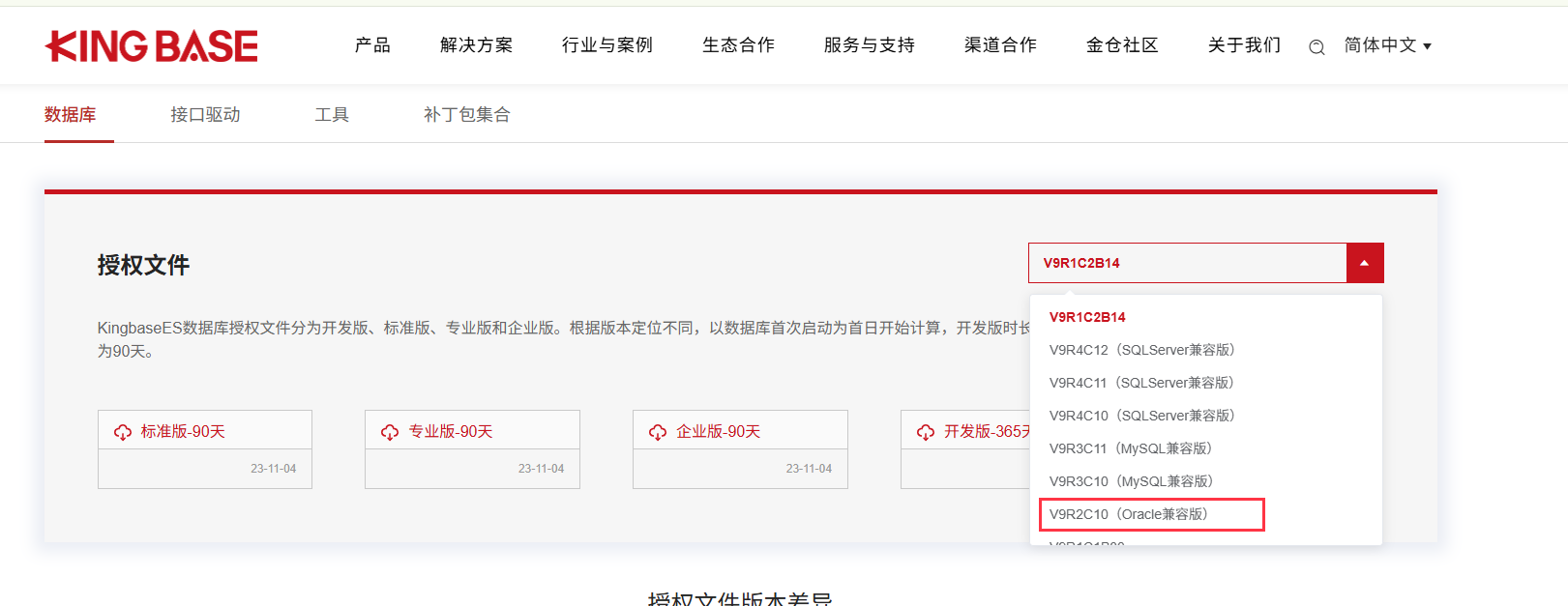1568x606 pixels.
Task: Open the 渠道合作 menu
Action: click(1000, 45)
